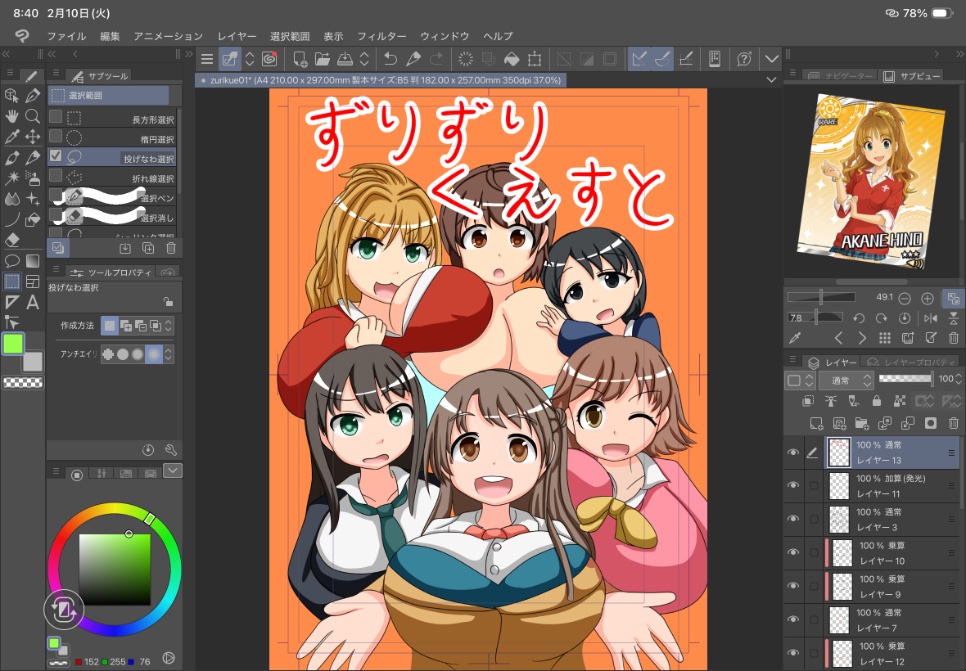Click the Transform icon in command bar
Screen dimensions: 966x671
pyautogui.click(x=534, y=59)
